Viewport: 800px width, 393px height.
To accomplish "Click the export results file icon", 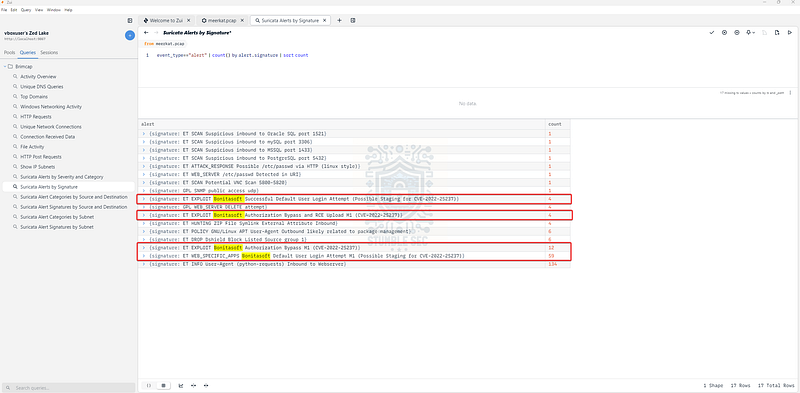I will click(x=777, y=33).
